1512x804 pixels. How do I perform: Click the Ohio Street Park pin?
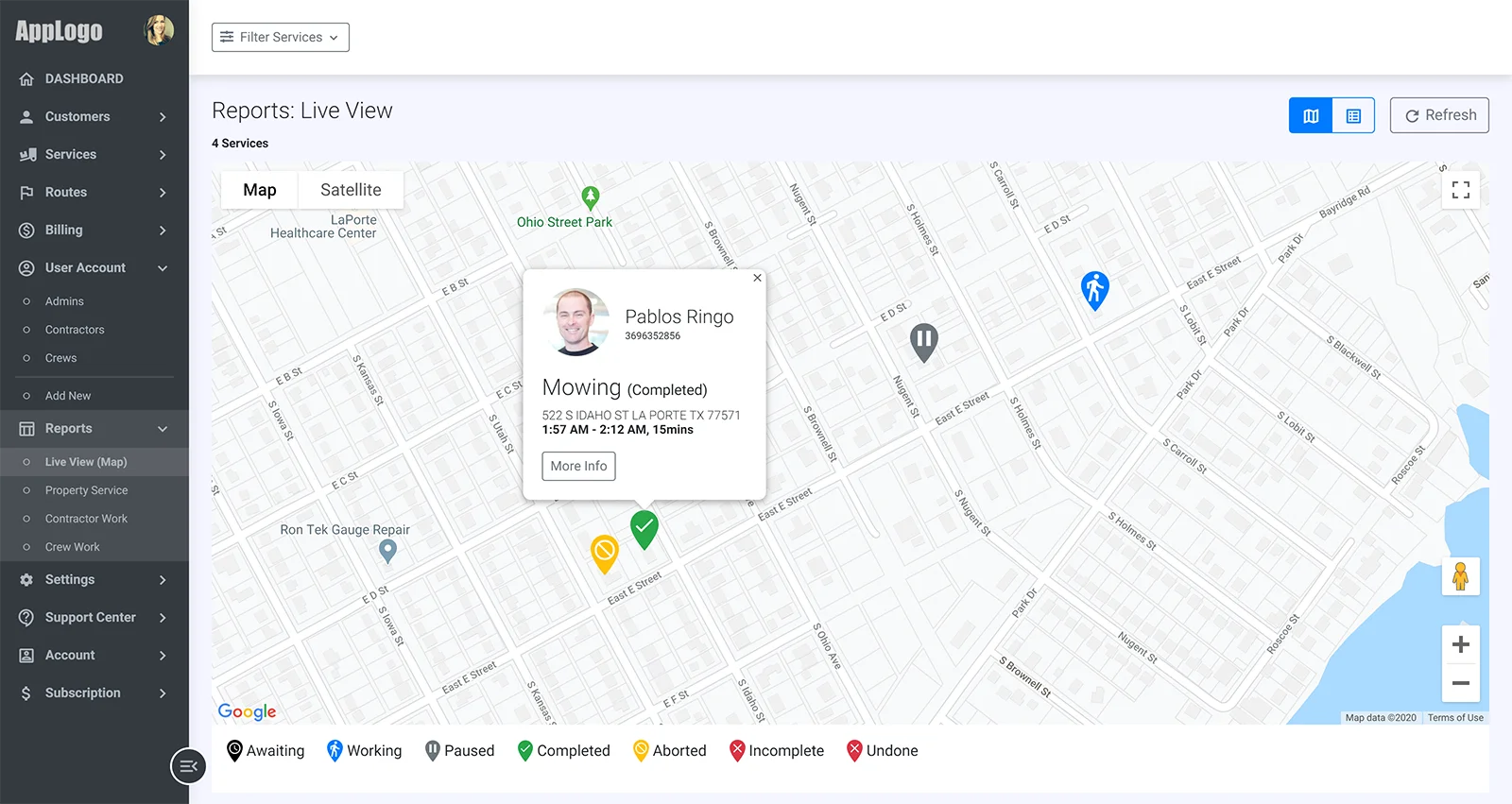591,197
